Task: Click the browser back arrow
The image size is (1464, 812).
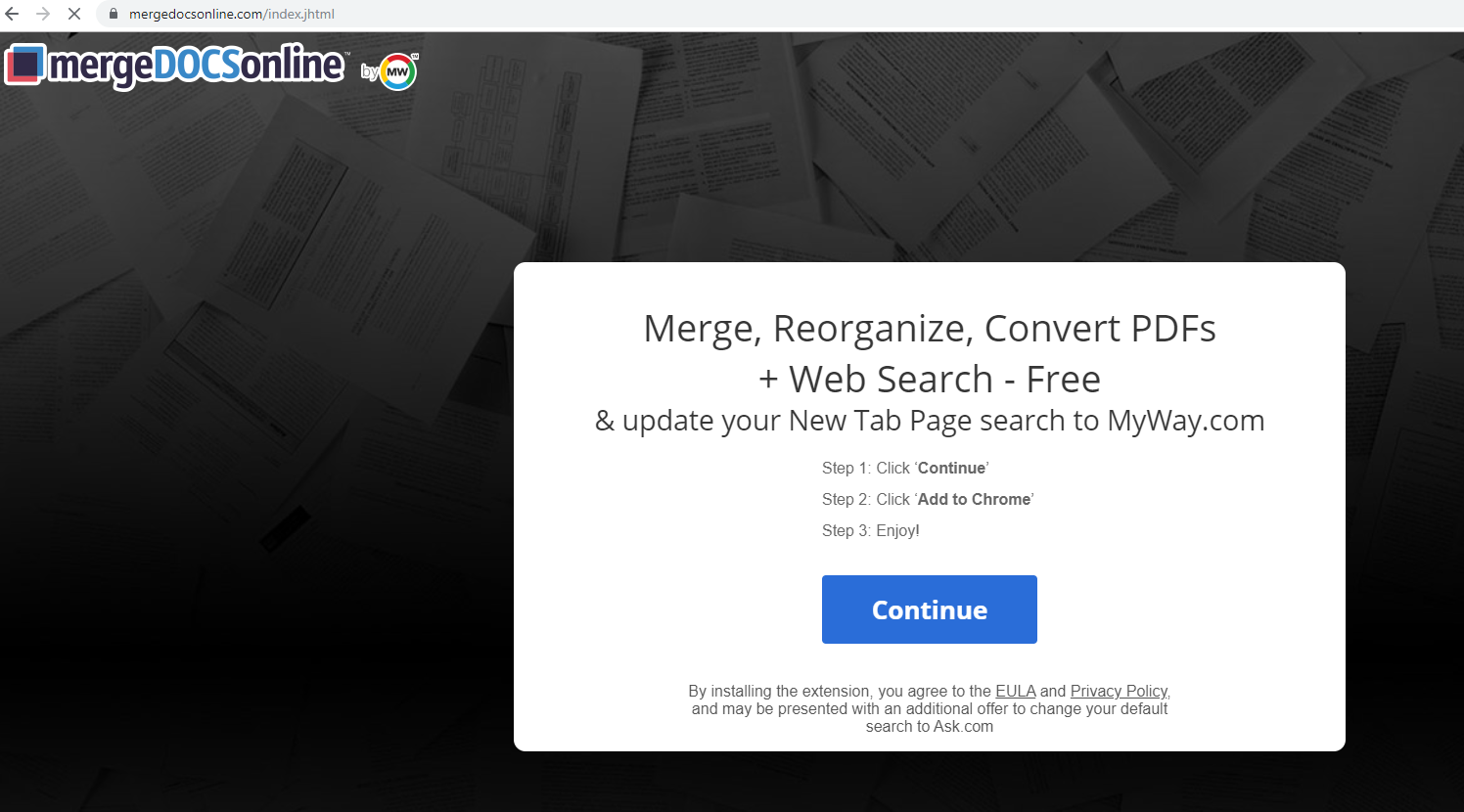Action: point(13,15)
